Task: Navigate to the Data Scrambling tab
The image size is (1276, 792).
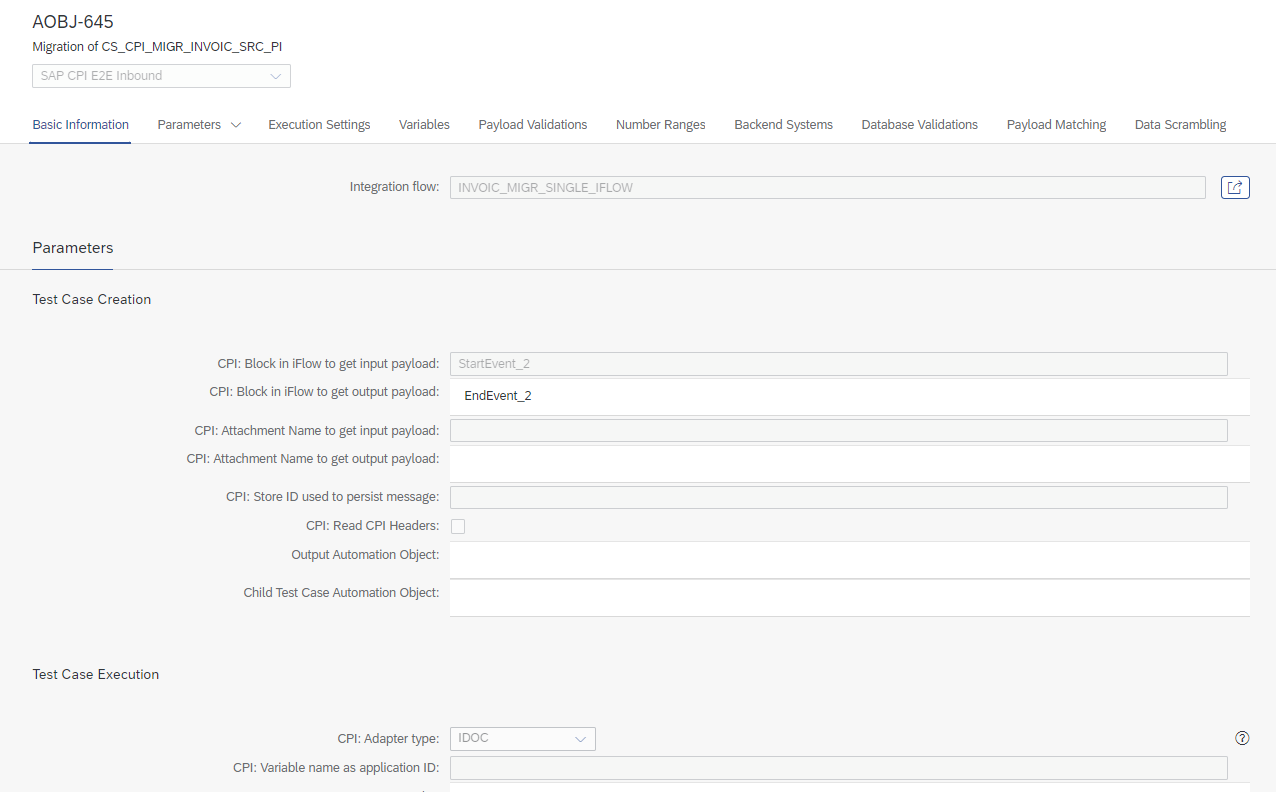Action: click(x=1180, y=125)
